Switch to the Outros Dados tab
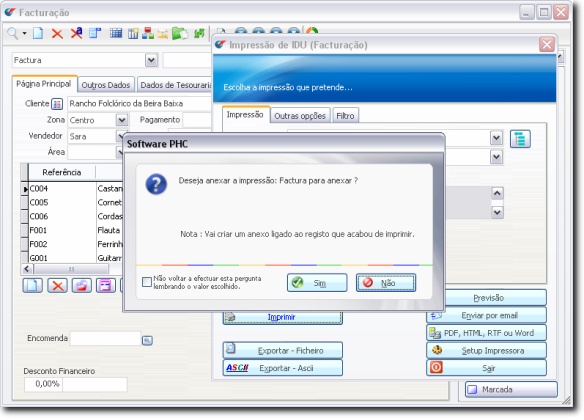The width and height of the screenshot is (584, 420). tap(106, 85)
